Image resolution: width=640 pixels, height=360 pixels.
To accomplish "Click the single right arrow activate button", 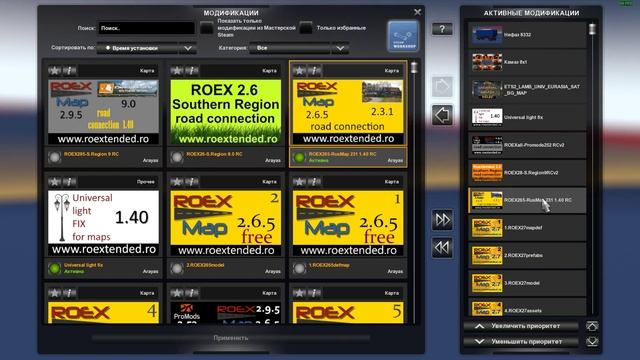I will (x=442, y=87).
